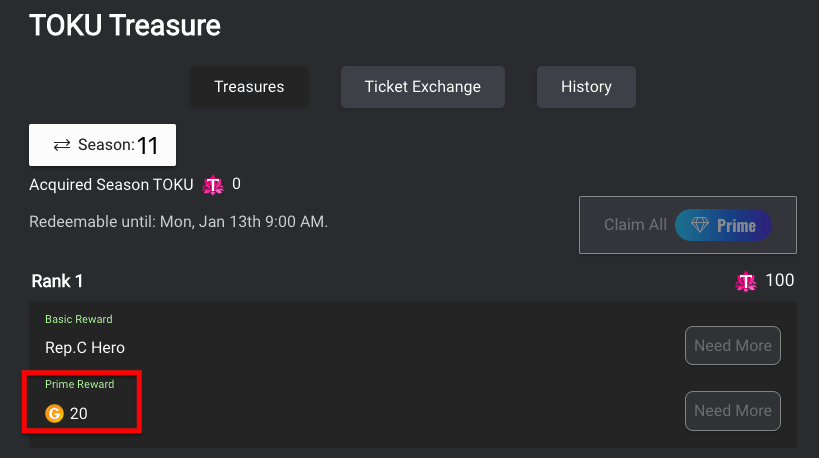Click the TOKU Treasure title
The image size is (819, 458).
point(125,26)
